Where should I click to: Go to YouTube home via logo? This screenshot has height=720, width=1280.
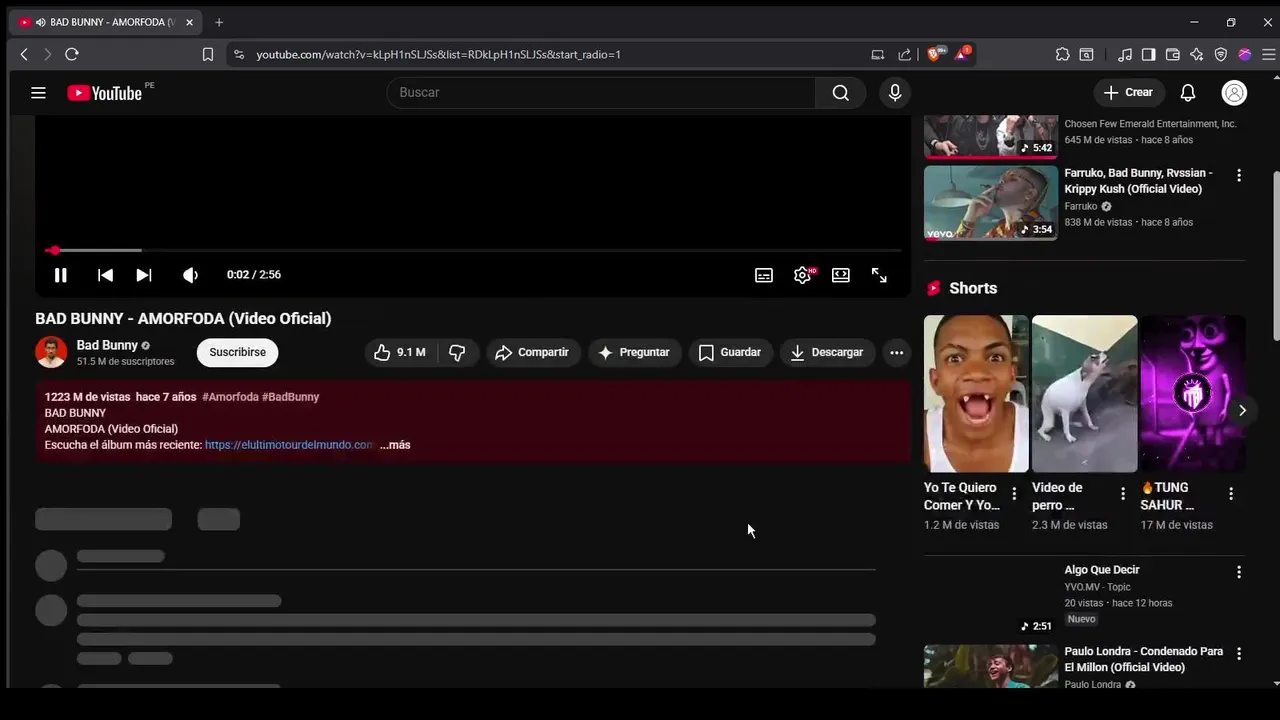[x=105, y=93]
